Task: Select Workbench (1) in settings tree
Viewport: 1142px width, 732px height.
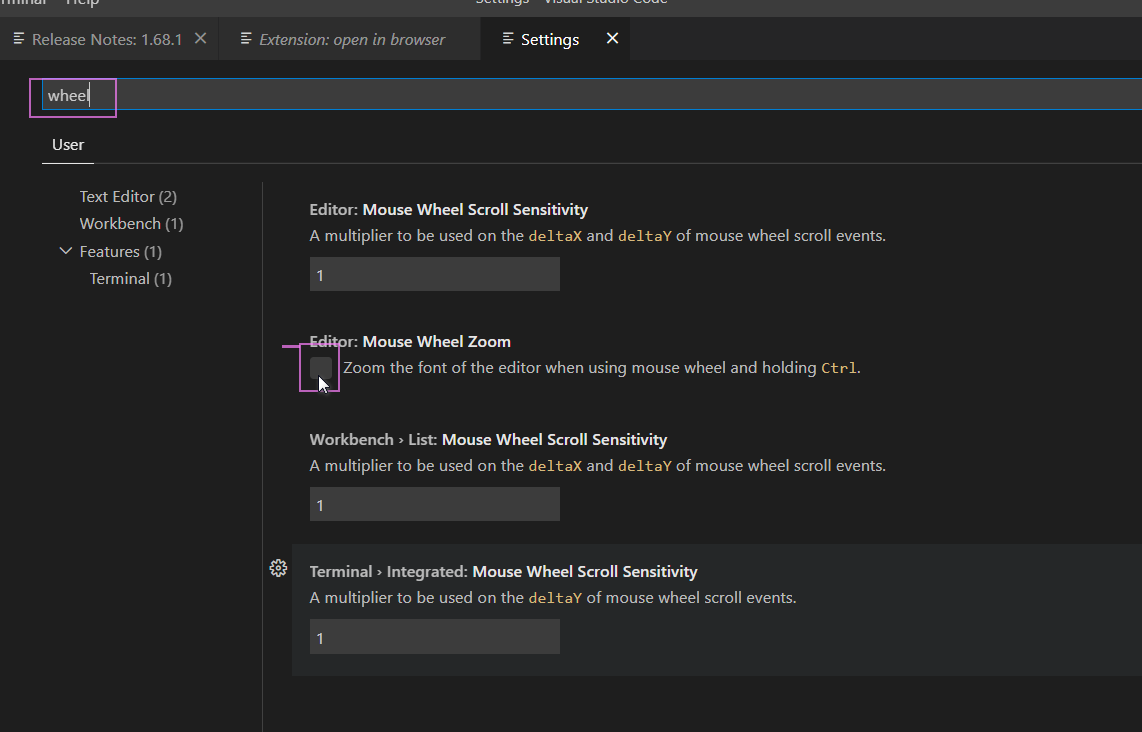Action: pyautogui.click(x=131, y=224)
